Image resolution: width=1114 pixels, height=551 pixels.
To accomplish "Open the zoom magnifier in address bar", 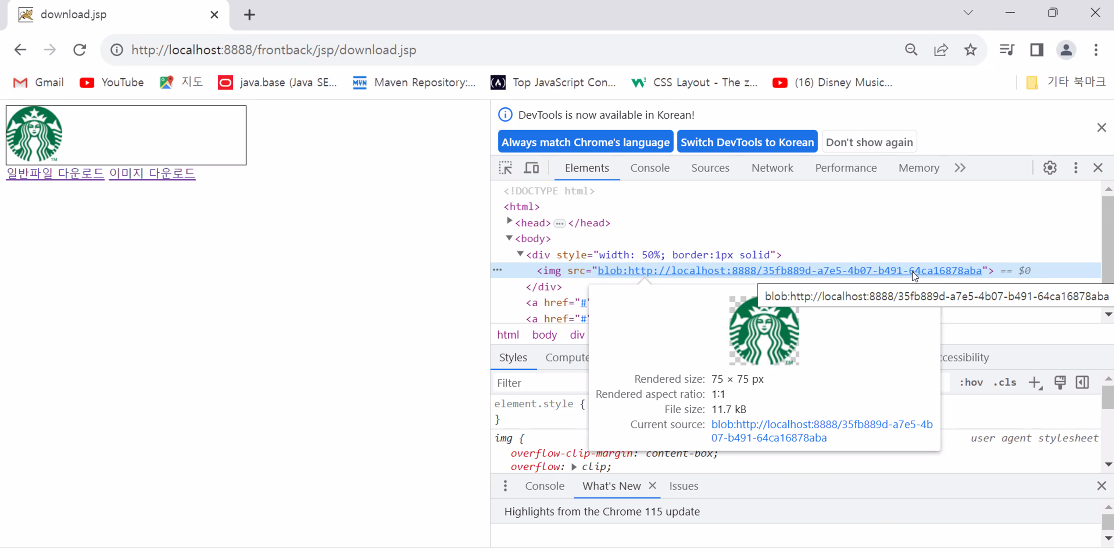I will pos(911,50).
